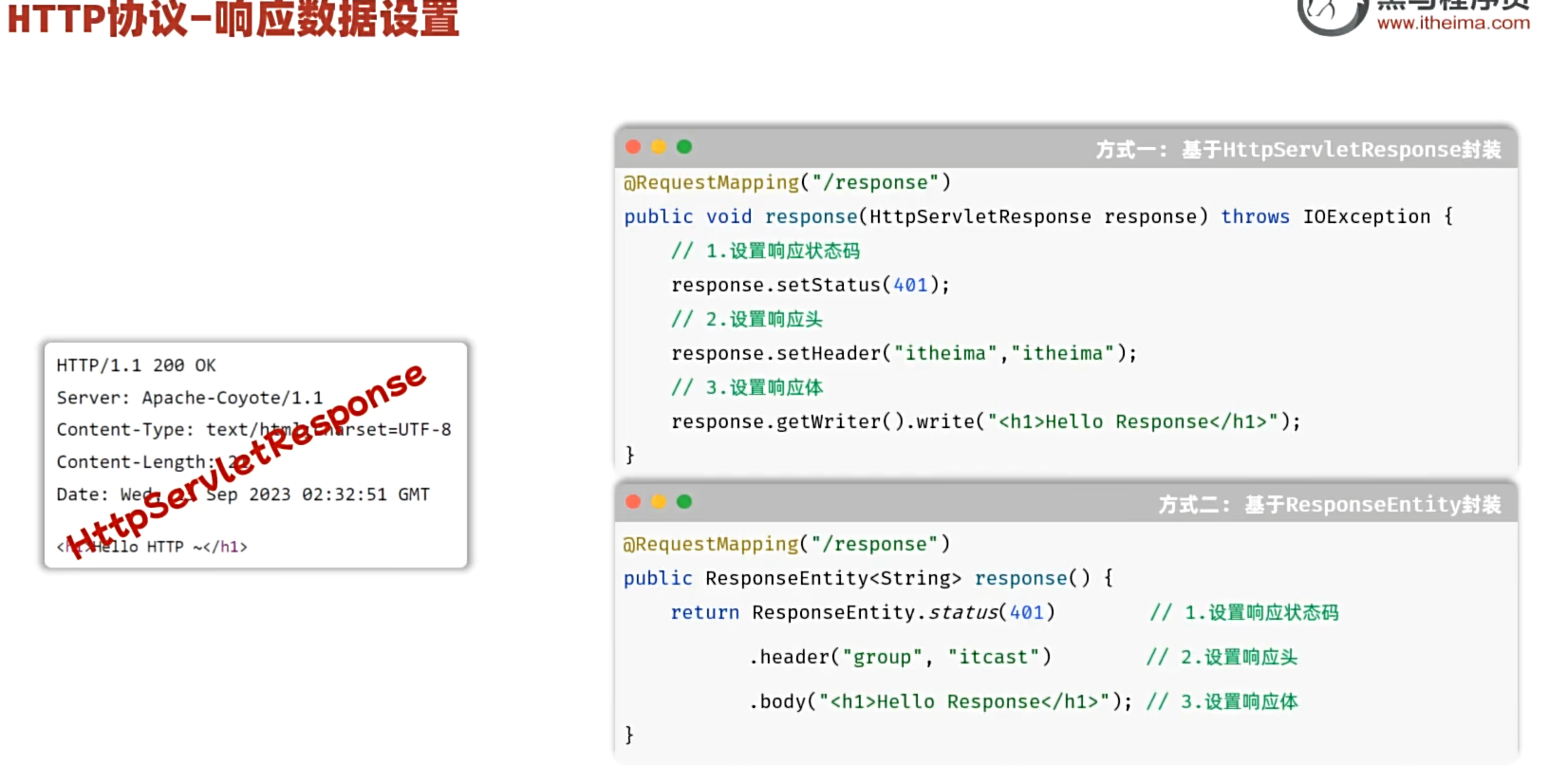Click the line .header("group", "itcast")
The width and height of the screenshot is (1568, 784).
tap(900, 657)
